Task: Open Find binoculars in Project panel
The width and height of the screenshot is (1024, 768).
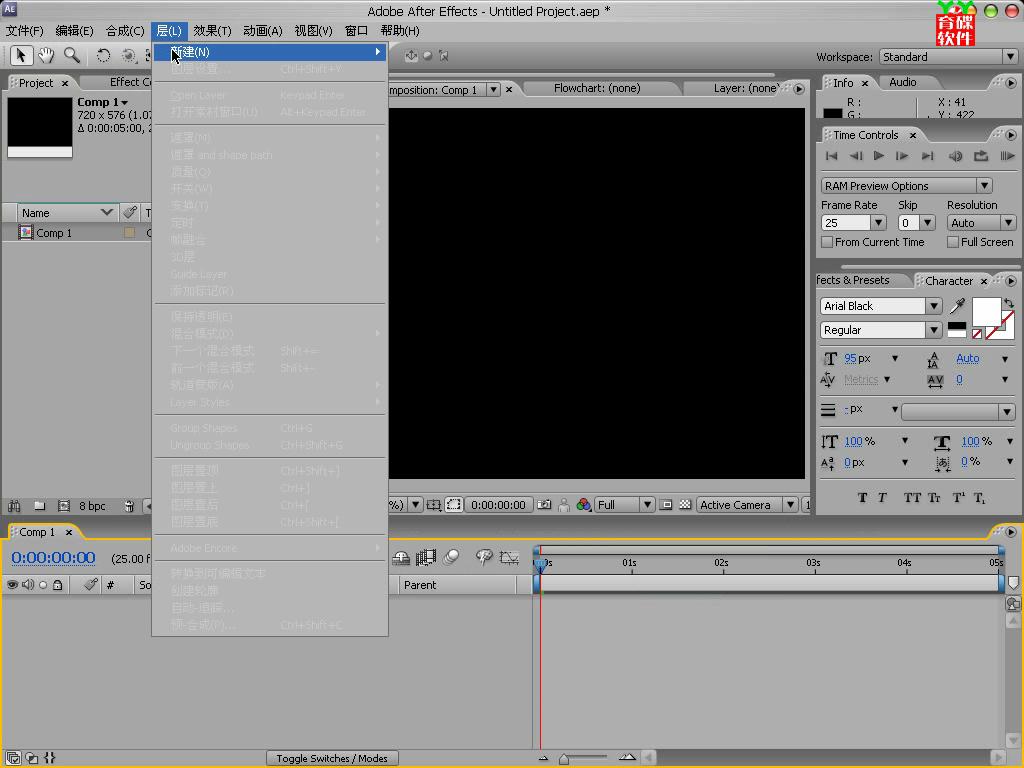Action: click(14, 505)
